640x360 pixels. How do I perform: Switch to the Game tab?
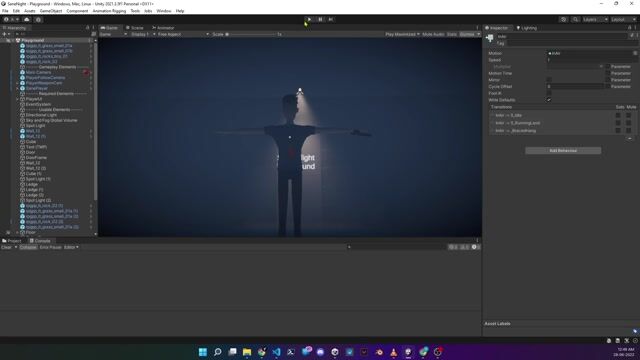click(109, 28)
